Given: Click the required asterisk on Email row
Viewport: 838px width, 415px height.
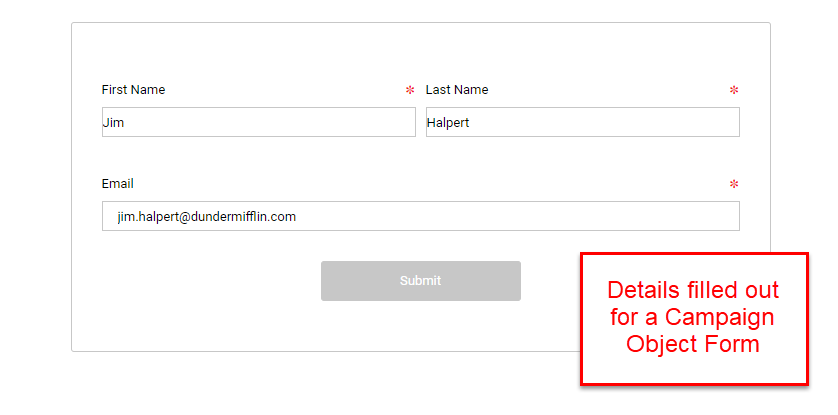Looking at the screenshot, I should (734, 184).
